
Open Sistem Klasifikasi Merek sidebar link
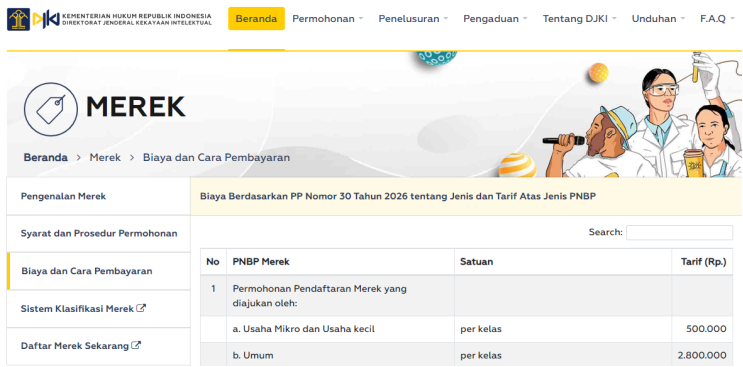click(99, 309)
